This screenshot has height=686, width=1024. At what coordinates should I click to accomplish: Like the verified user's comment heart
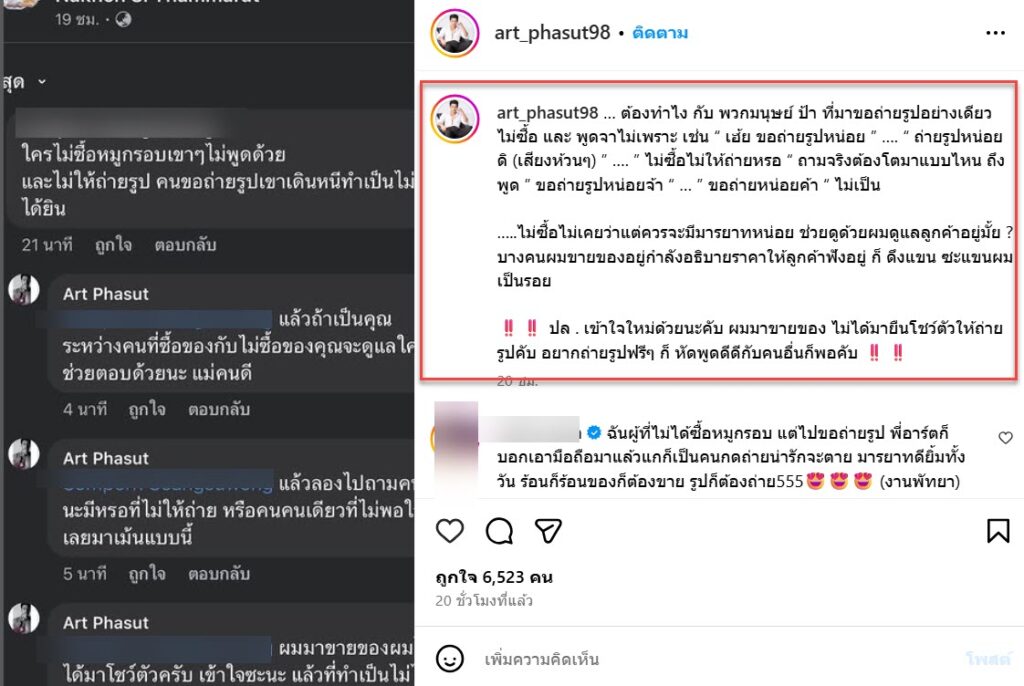1006,438
